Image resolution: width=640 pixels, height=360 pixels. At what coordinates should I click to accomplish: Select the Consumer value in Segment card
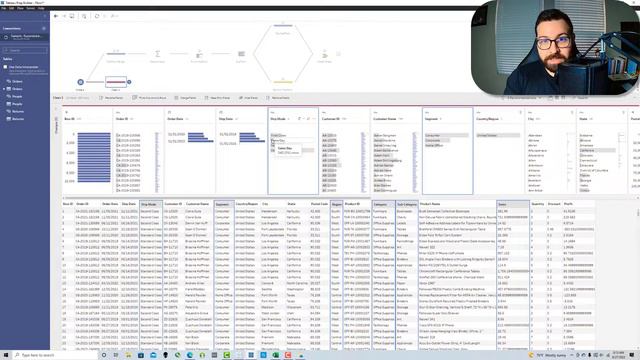447,135
